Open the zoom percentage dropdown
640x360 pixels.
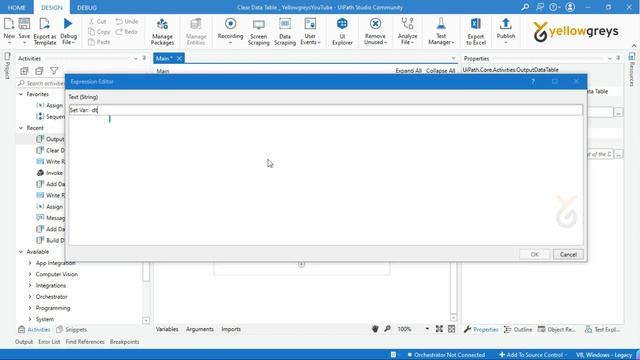(427, 329)
